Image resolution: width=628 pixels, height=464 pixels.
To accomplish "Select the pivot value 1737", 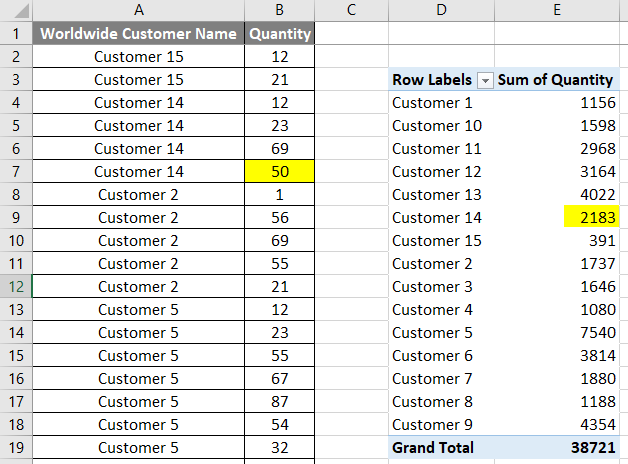I will tap(598, 264).
